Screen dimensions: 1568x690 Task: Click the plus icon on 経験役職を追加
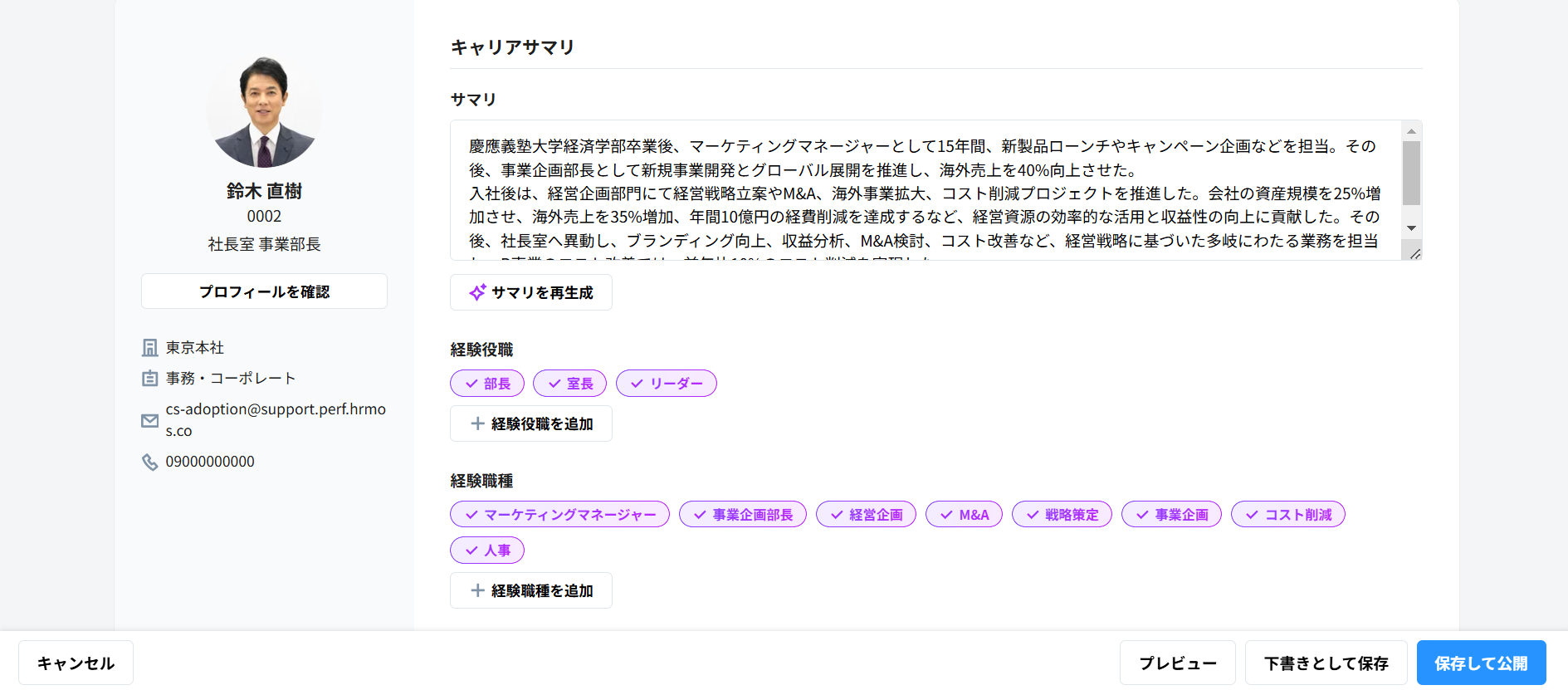point(477,423)
